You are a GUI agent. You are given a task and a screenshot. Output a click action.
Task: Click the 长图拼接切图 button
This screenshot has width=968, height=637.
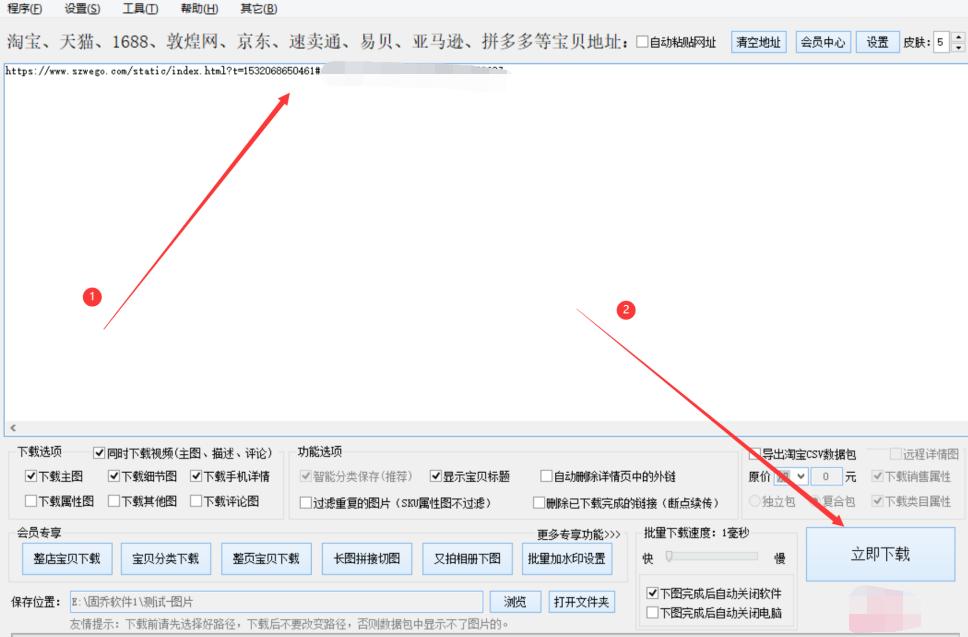pos(367,559)
